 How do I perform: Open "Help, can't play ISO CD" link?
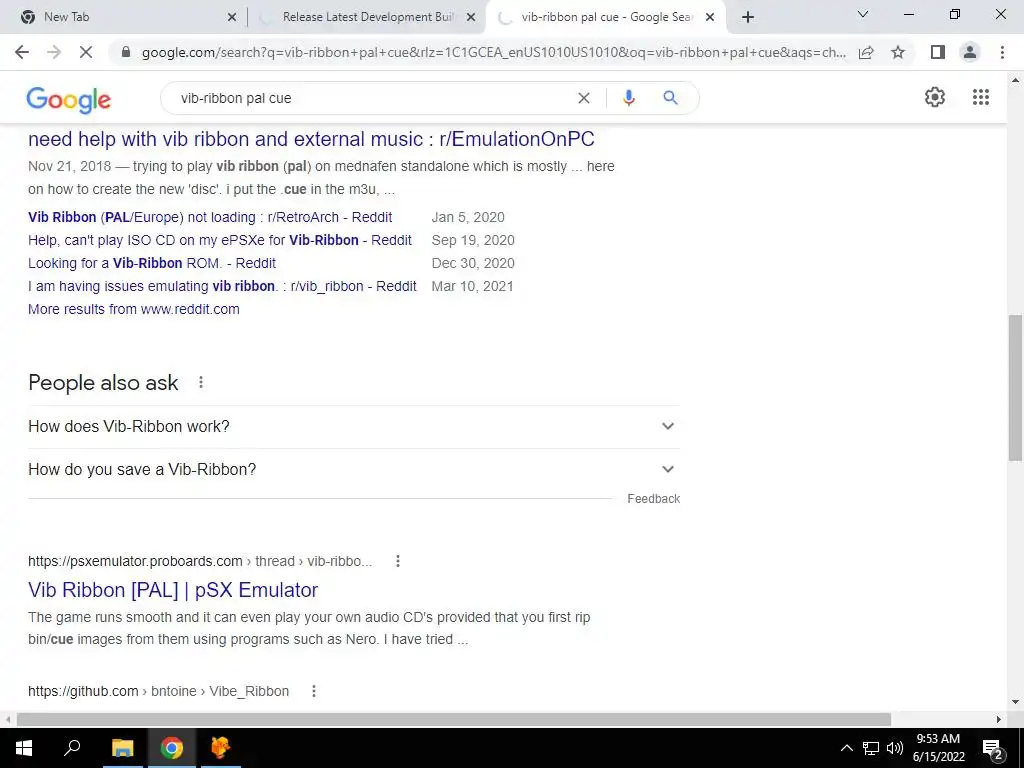(220, 240)
